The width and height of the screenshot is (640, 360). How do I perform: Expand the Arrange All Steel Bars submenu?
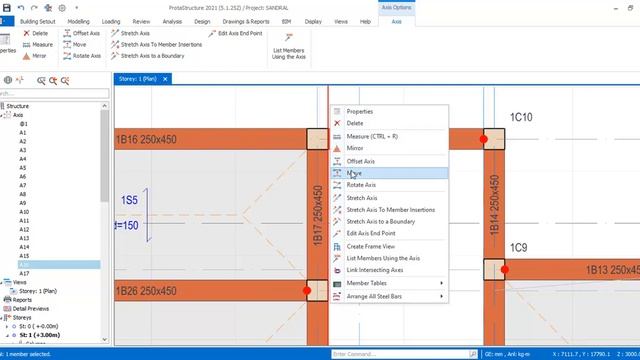(389, 296)
